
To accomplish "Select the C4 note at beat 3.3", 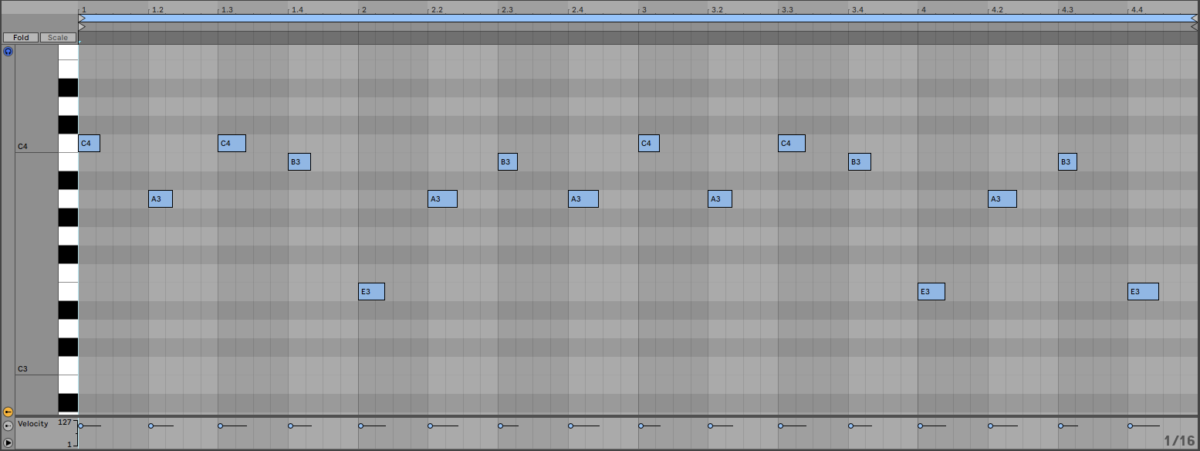I will coord(791,143).
